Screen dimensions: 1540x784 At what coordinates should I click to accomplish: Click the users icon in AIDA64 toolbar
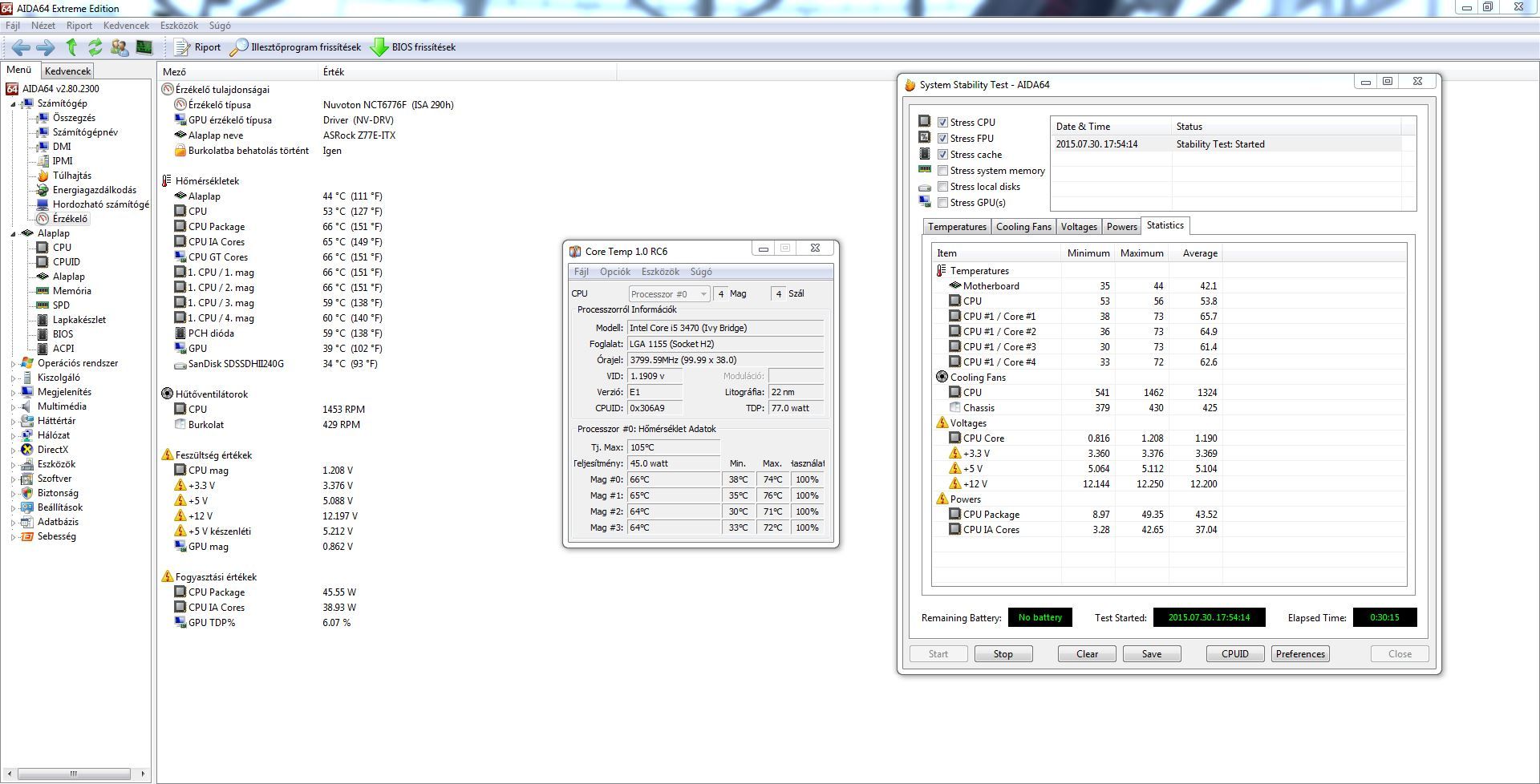coord(120,47)
